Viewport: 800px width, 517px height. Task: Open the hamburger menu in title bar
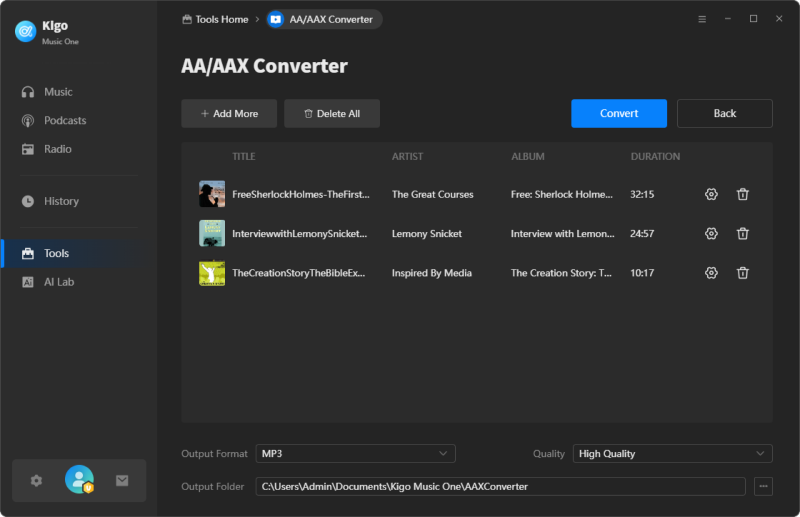point(702,19)
